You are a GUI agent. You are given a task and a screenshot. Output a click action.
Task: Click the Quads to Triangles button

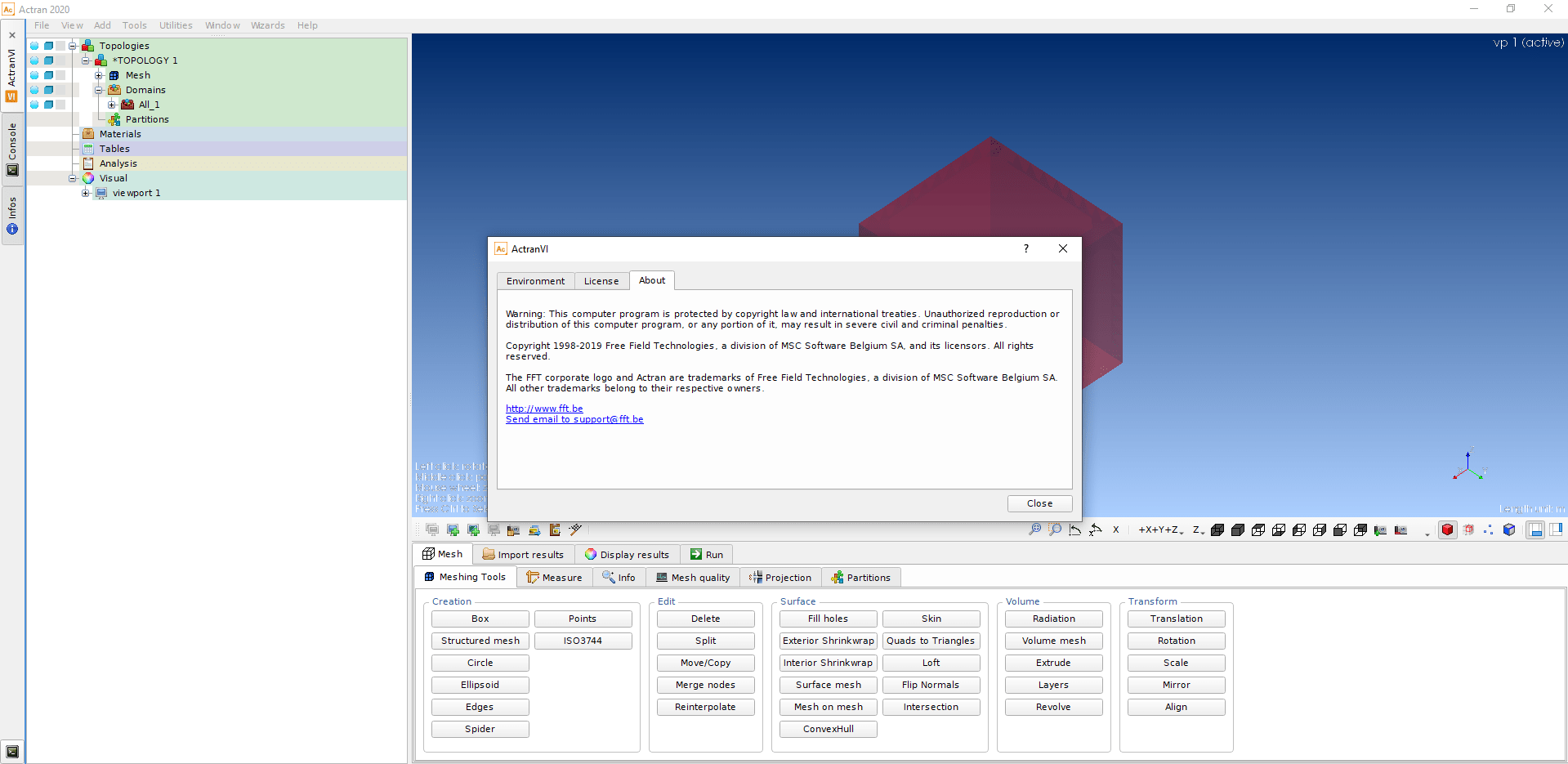point(931,641)
